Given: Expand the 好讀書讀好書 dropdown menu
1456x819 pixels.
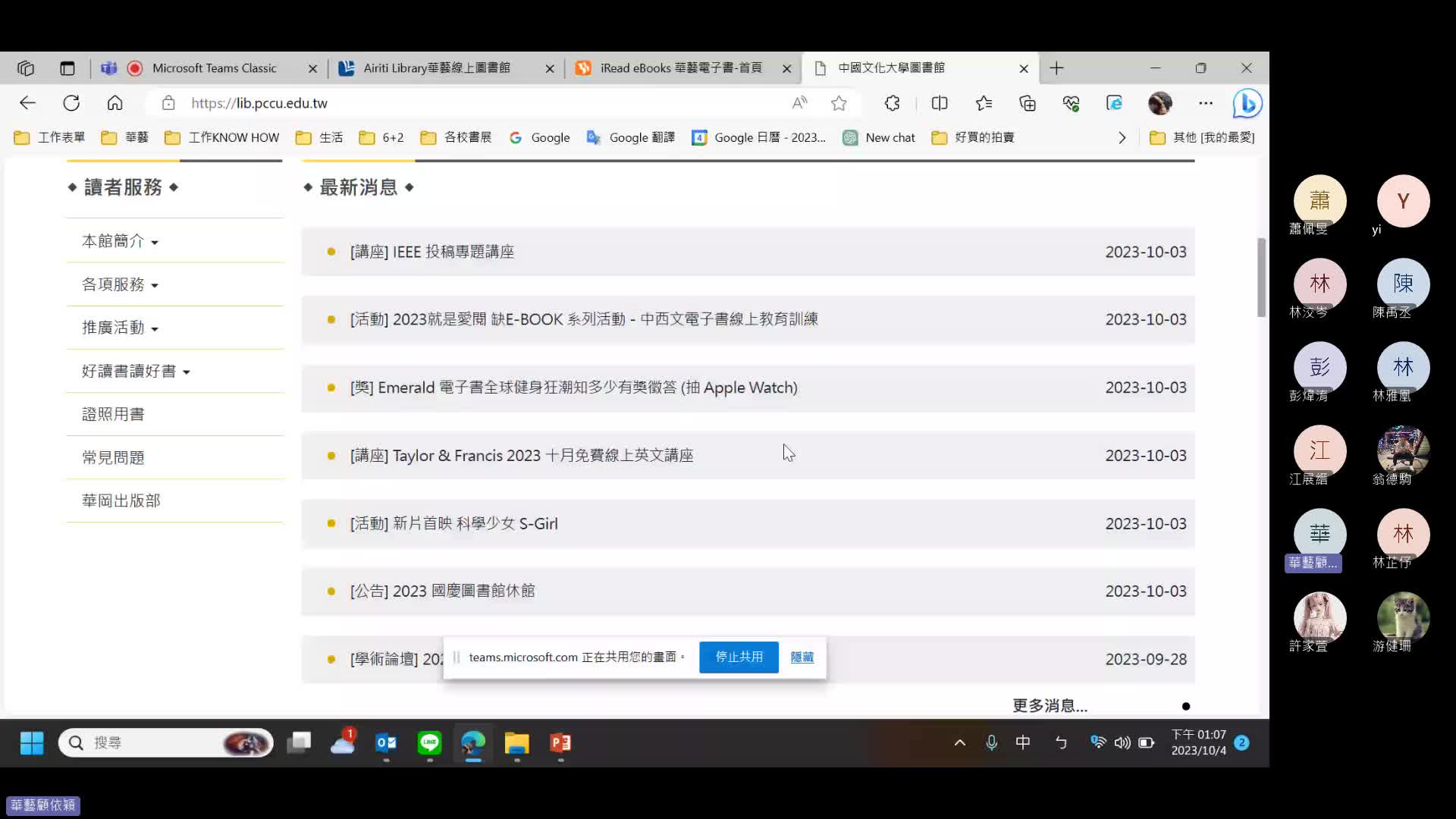Looking at the screenshot, I should click(x=136, y=371).
